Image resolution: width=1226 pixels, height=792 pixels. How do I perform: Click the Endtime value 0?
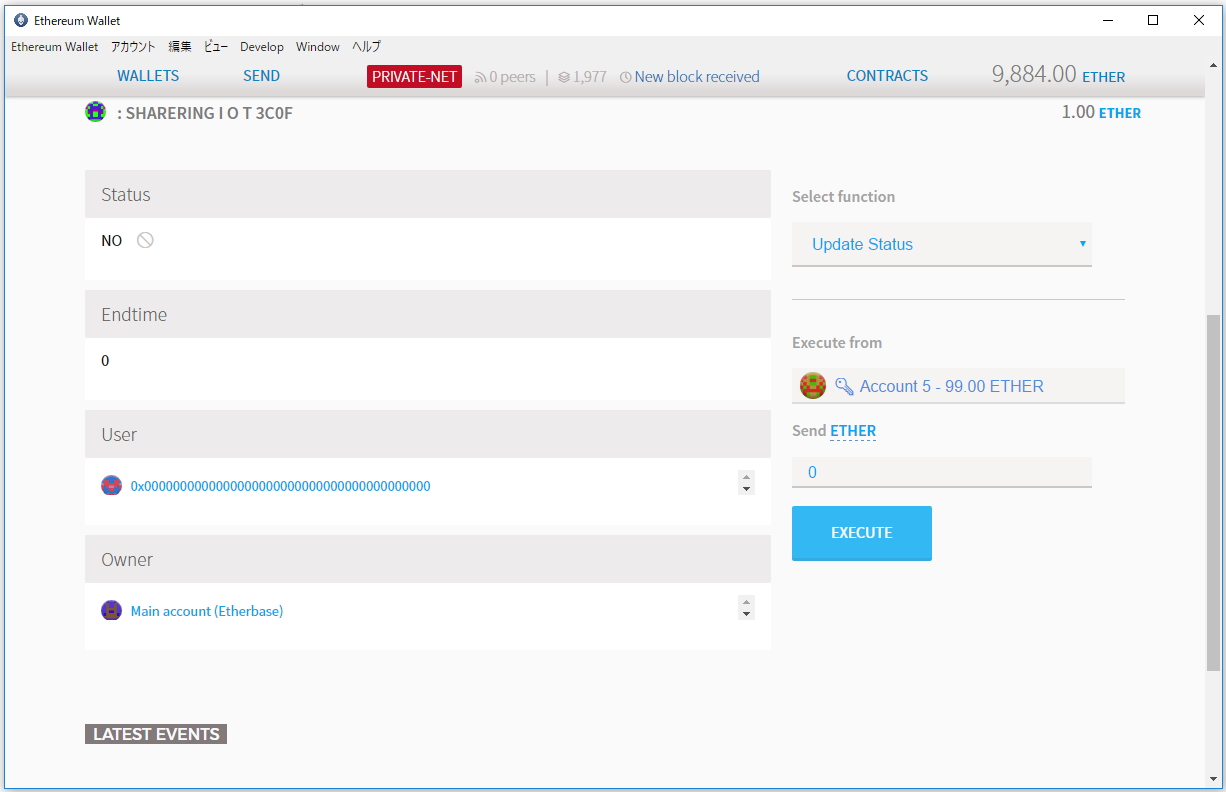pos(105,360)
